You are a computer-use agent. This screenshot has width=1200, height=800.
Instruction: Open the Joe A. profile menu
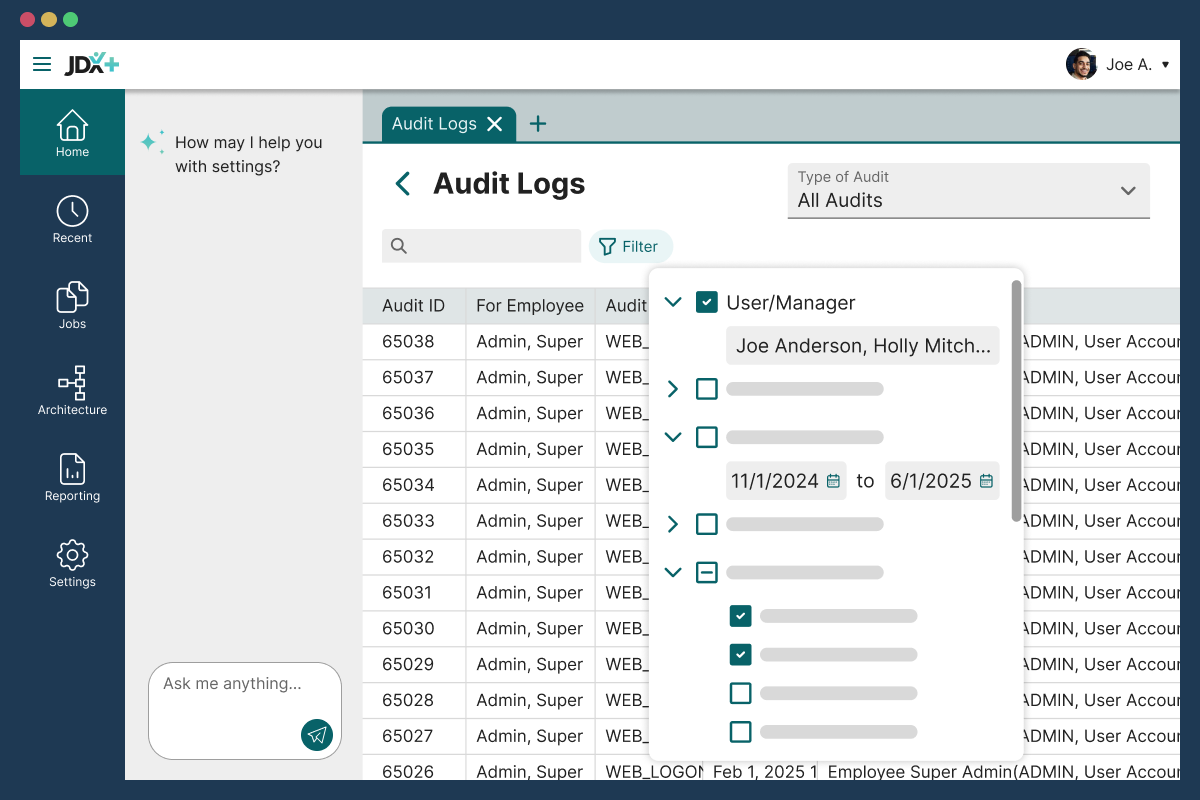1120,63
